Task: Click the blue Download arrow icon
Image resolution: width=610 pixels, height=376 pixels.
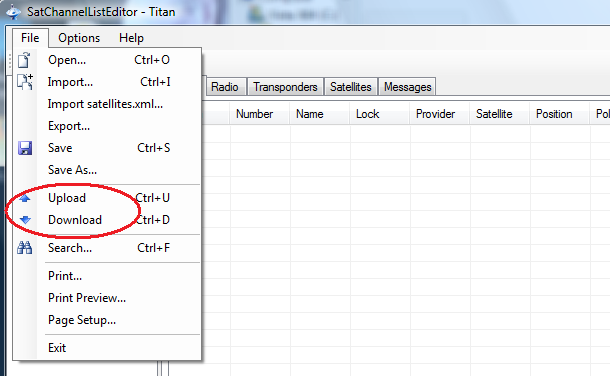Action: [x=25, y=220]
